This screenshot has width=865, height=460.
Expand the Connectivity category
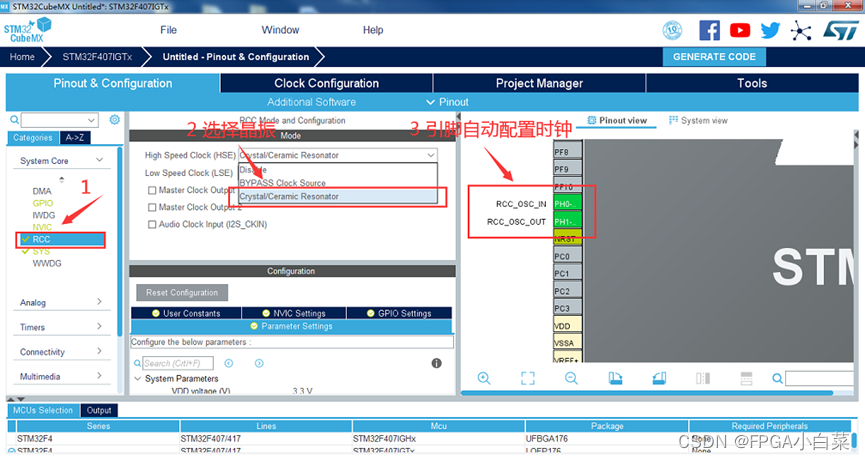point(99,351)
